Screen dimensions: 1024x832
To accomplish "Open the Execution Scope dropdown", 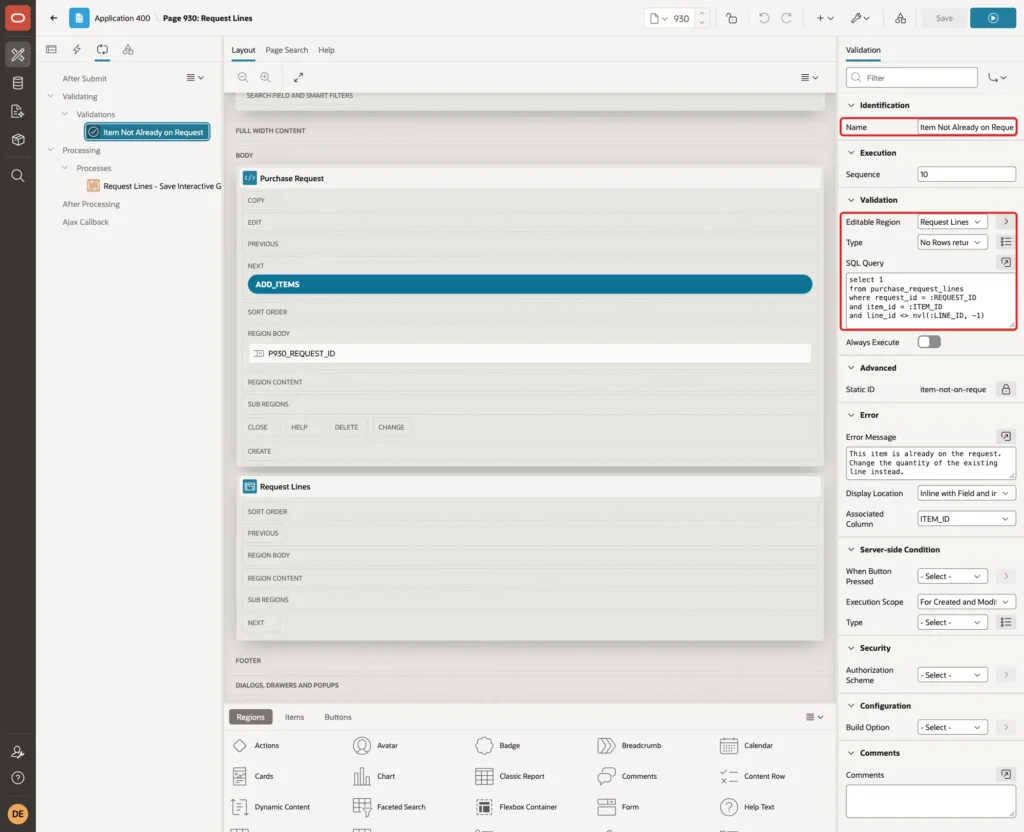I will click(x=966, y=601).
